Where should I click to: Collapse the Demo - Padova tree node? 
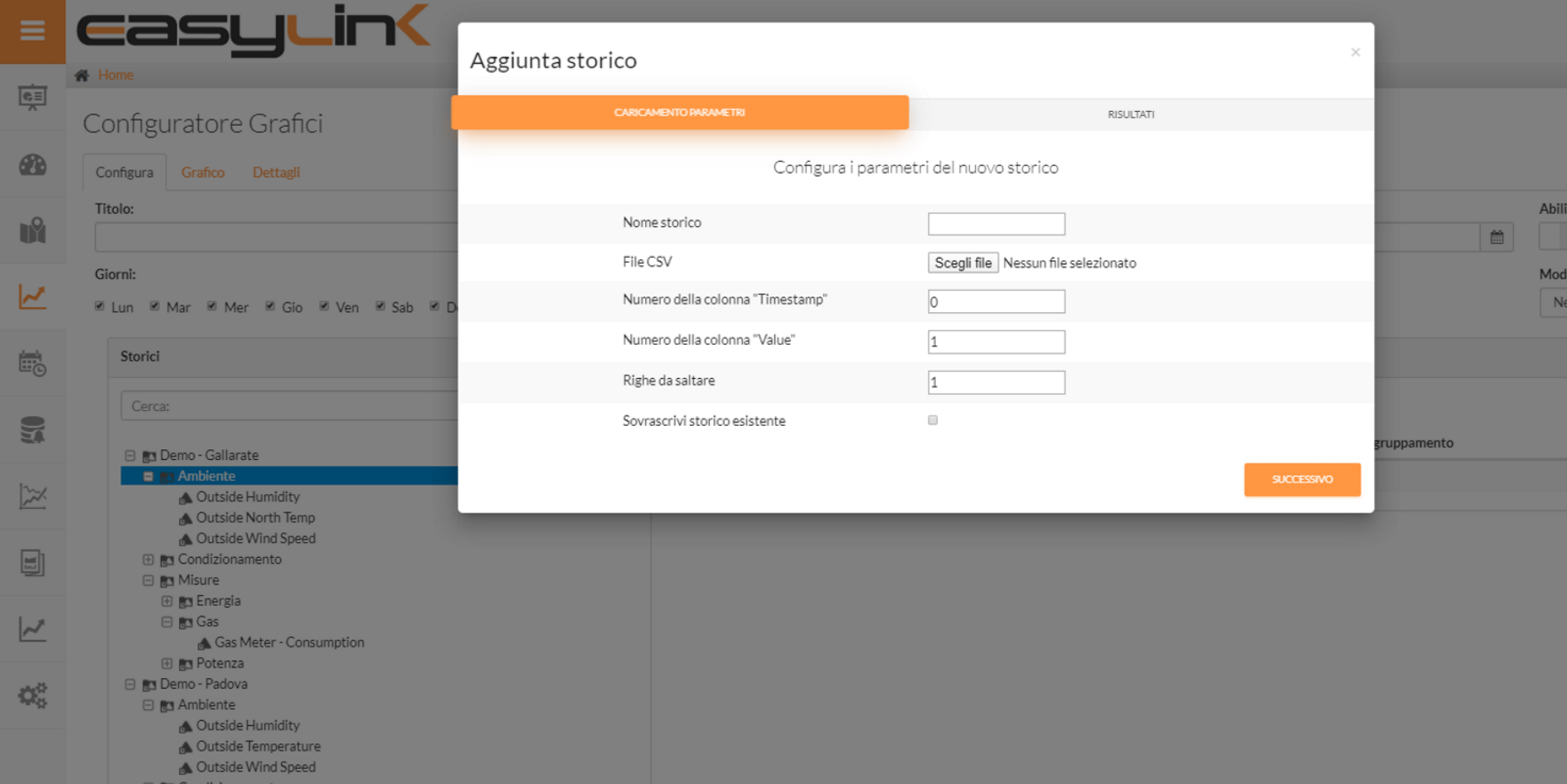point(130,684)
